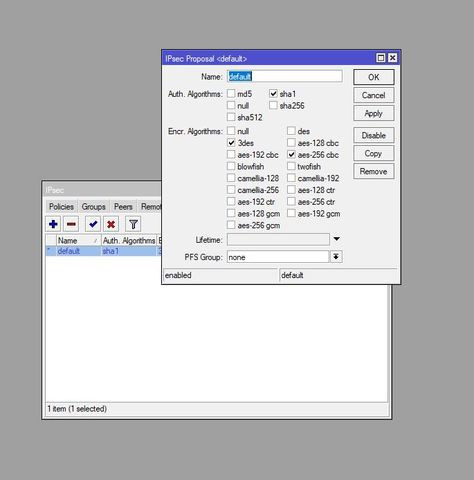Check camellia-256 encryption
The width and height of the screenshot is (474, 480).
coord(231,190)
